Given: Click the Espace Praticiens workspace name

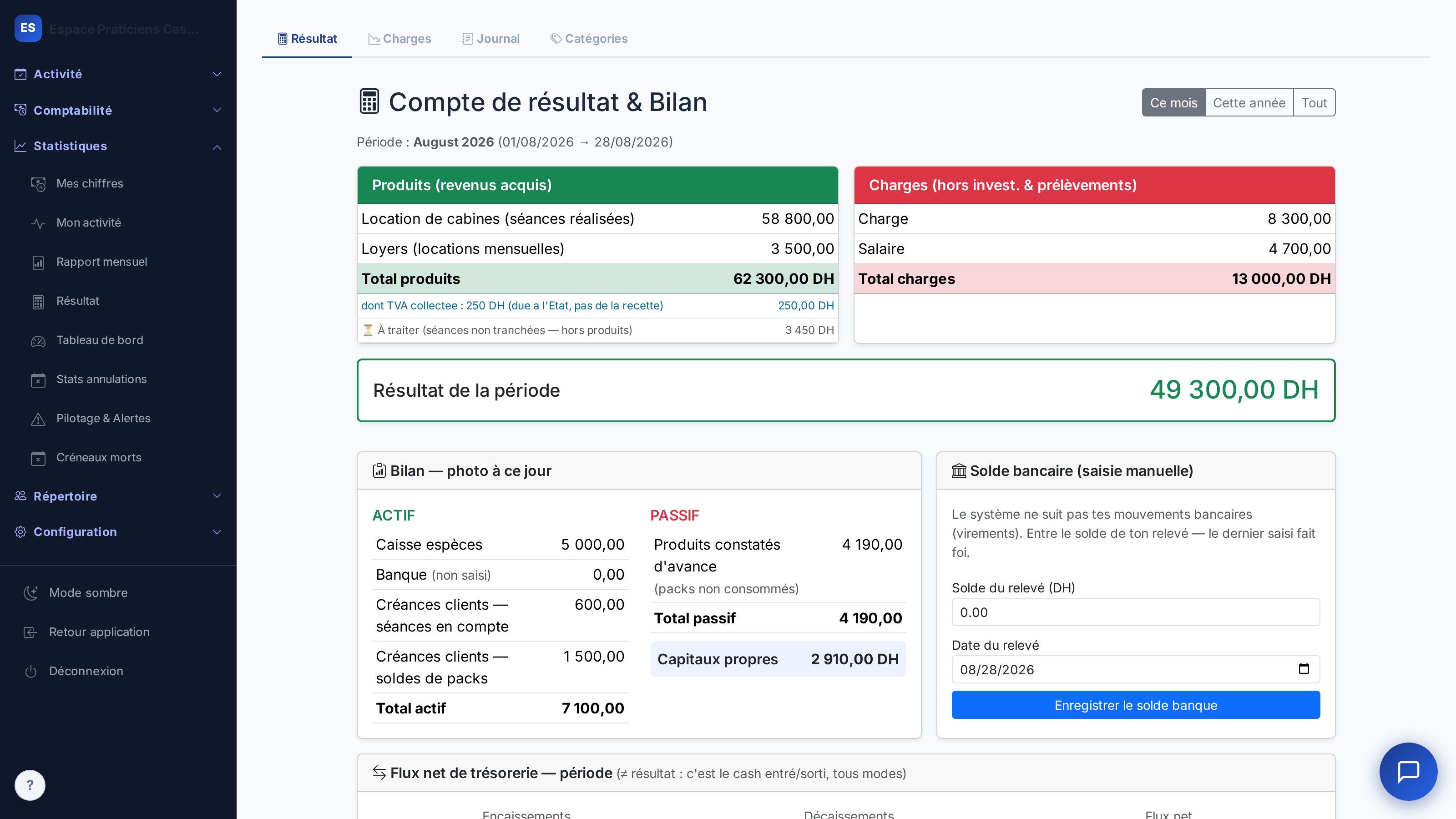Looking at the screenshot, I should click(x=124, y=29).
